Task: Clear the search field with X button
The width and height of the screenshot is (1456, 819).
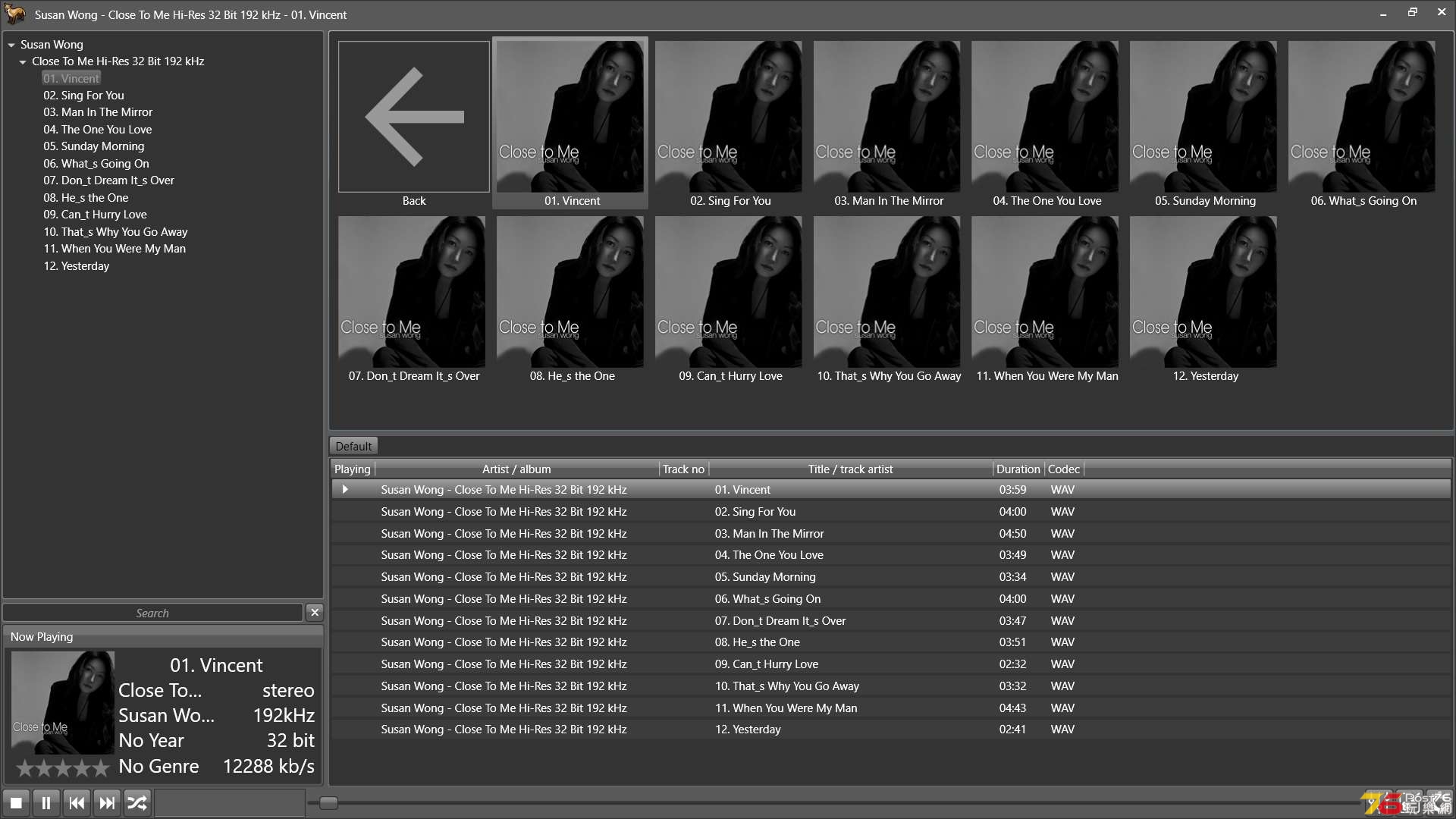Action: pos(315,613)
